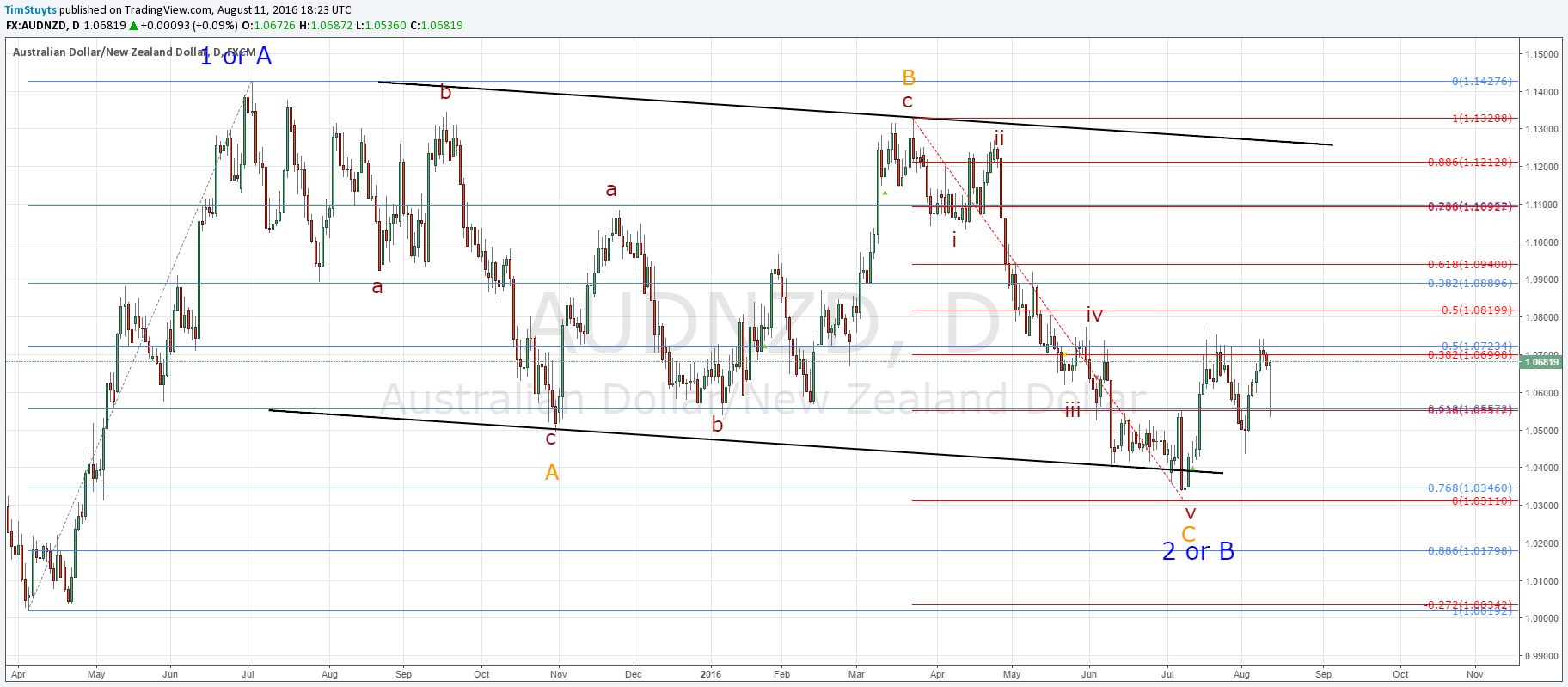This screenshot has width=1568, height=687.
Task: Select the red dashed downward trend line
Action: point(1048,308)
